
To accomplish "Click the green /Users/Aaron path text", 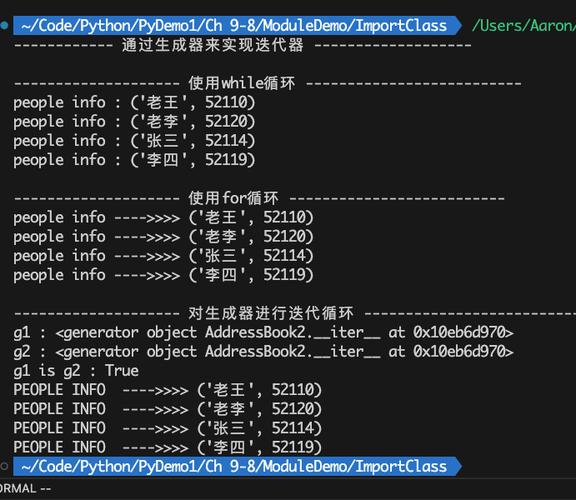I will [524, 26].
